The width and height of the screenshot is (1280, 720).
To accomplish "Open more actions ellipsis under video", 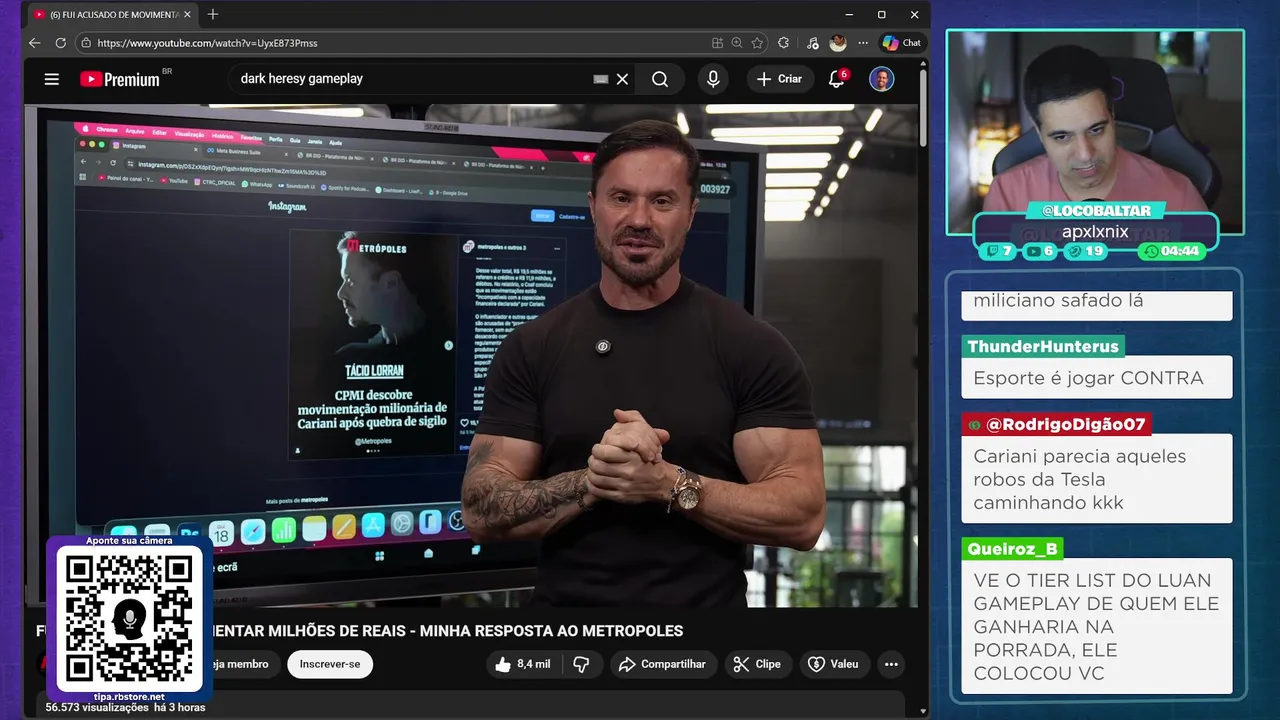I will coord(891,664).
